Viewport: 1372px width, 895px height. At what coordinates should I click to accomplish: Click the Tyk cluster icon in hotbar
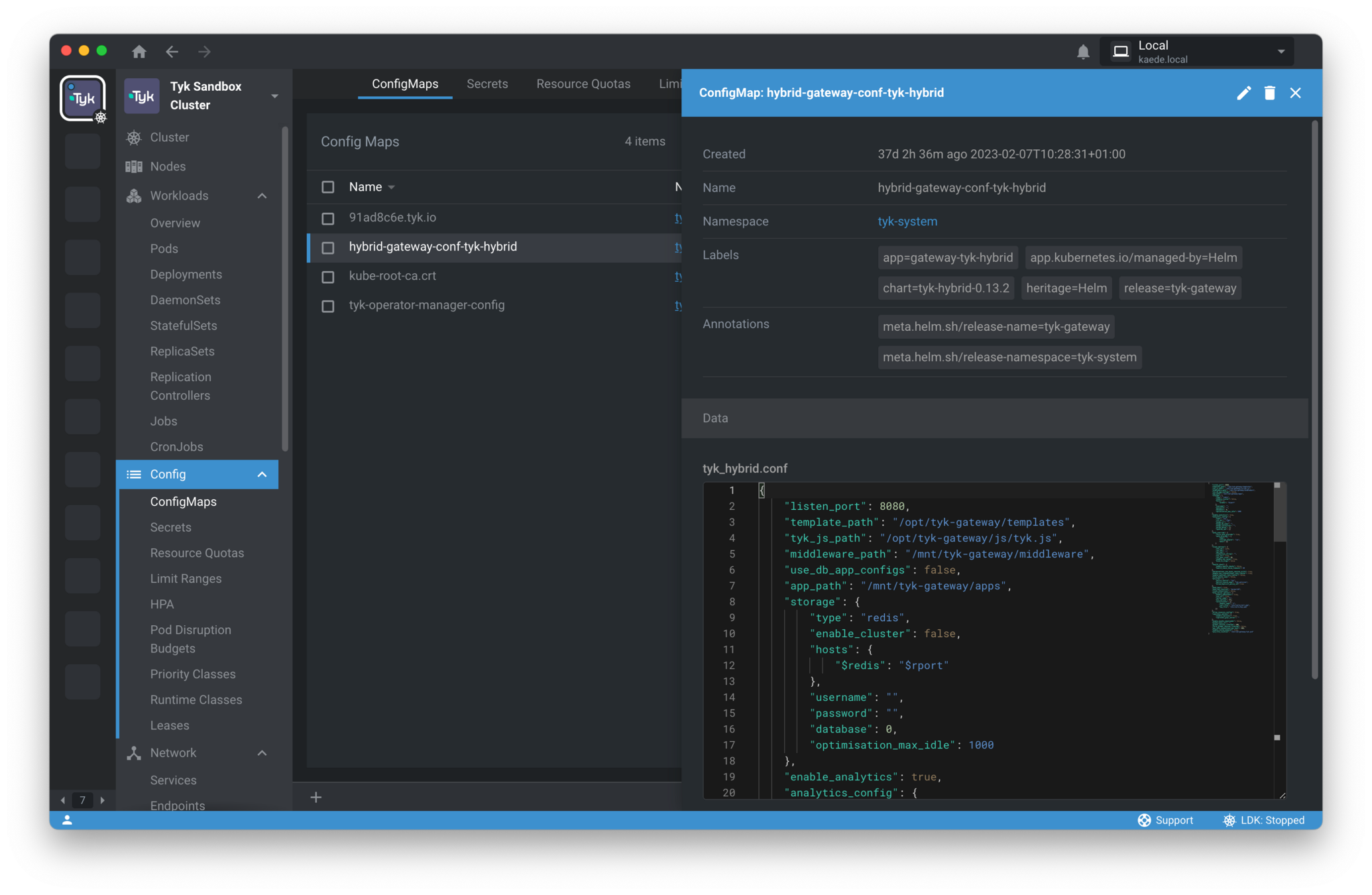point(83,98)
